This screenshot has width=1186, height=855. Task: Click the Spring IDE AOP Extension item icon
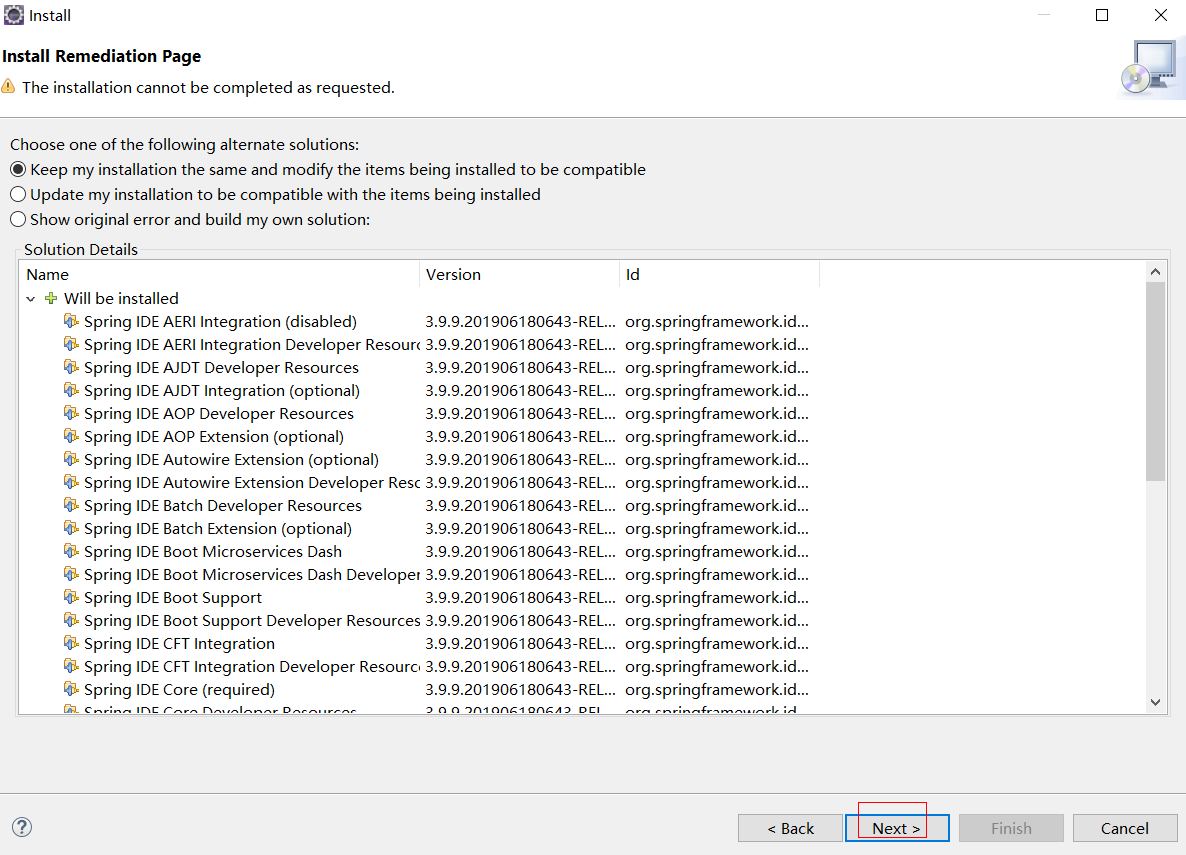(x=71, y=436)
